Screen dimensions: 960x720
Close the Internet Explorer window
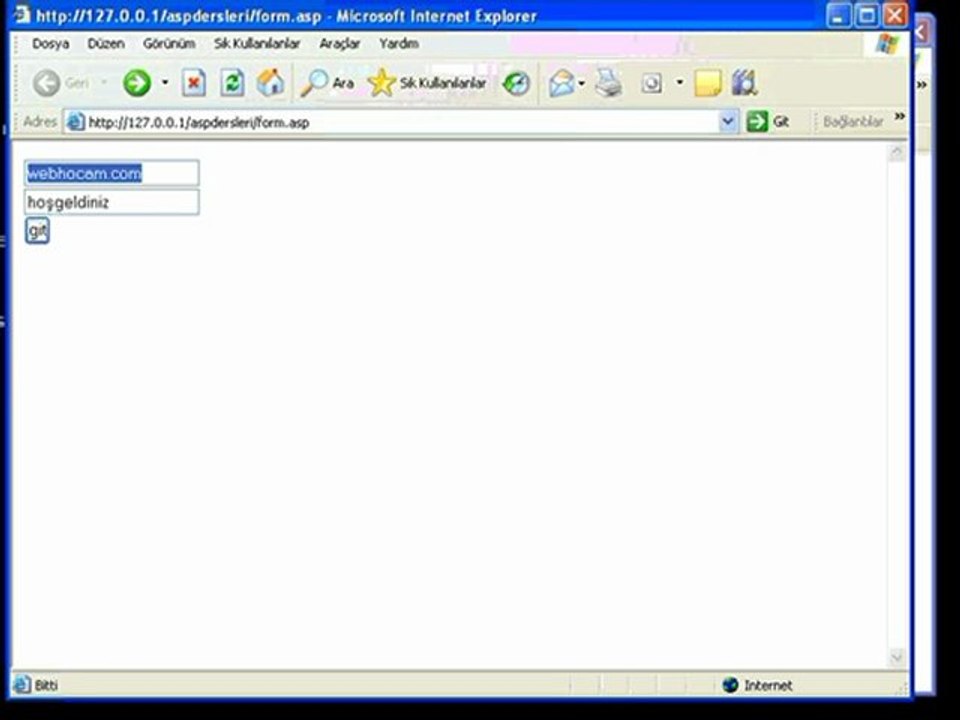(x=895, y=15)
